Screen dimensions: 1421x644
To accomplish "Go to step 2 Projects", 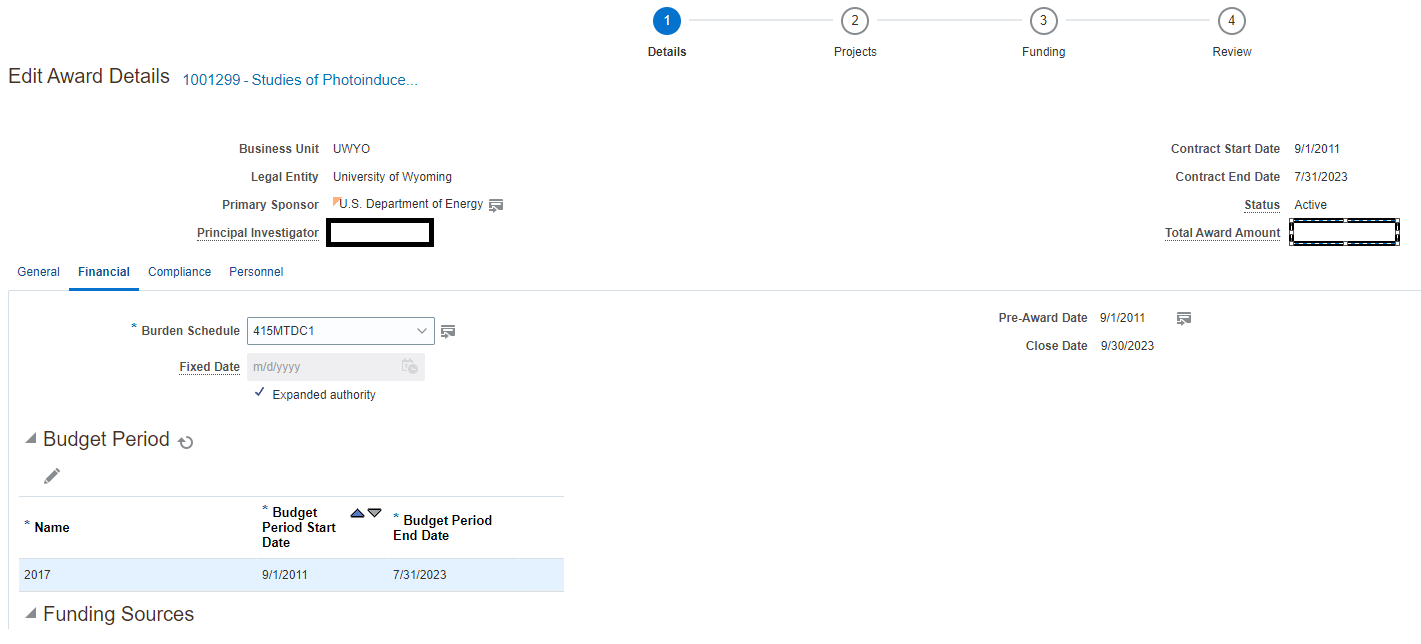I will click(x=855, y=21).
